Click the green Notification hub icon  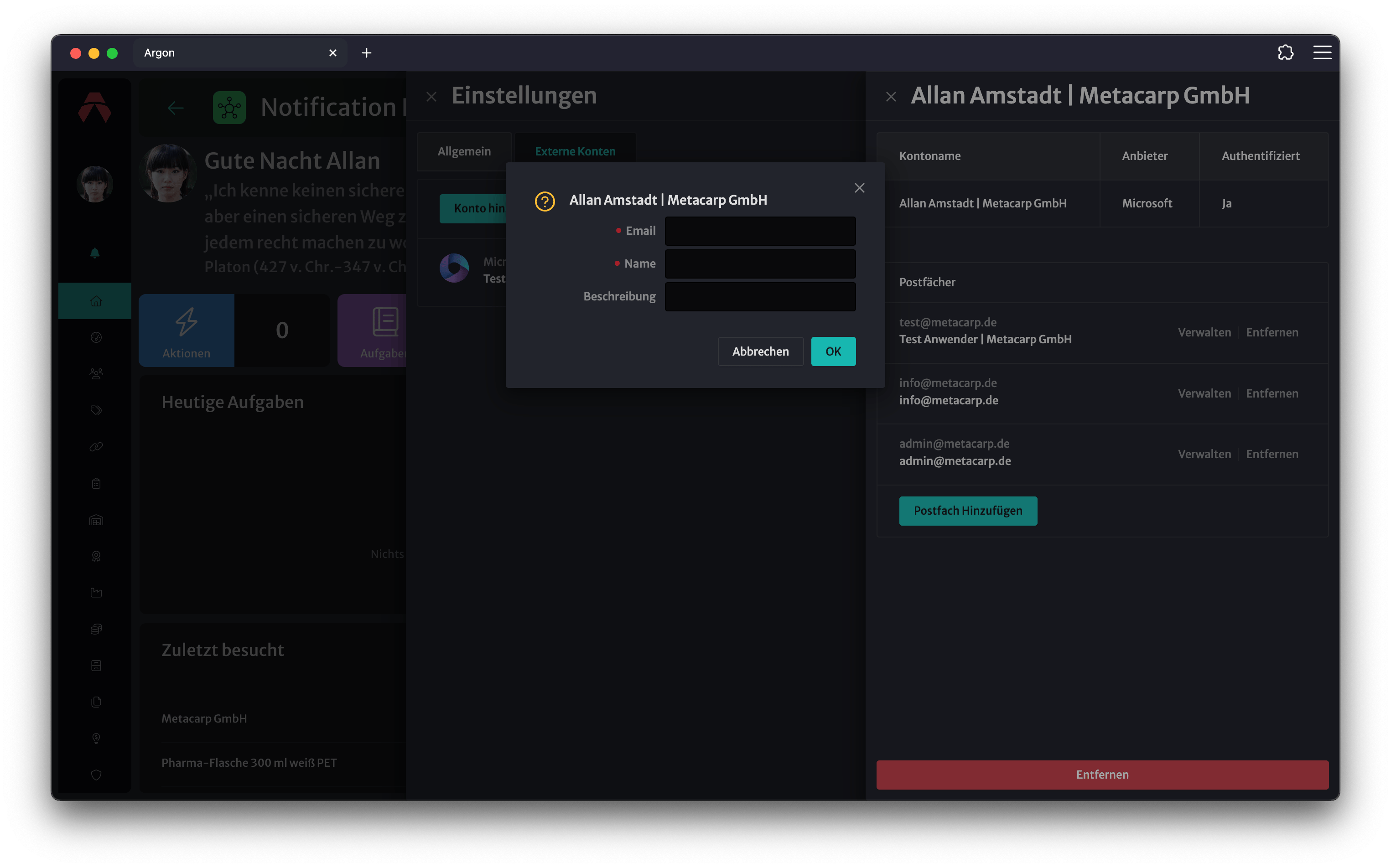click(x=229, y=107)
